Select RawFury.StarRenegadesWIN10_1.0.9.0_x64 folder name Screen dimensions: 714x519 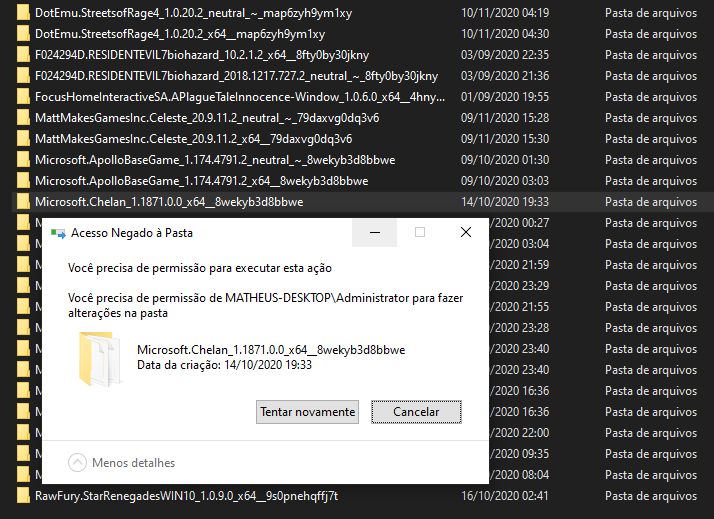187,496
